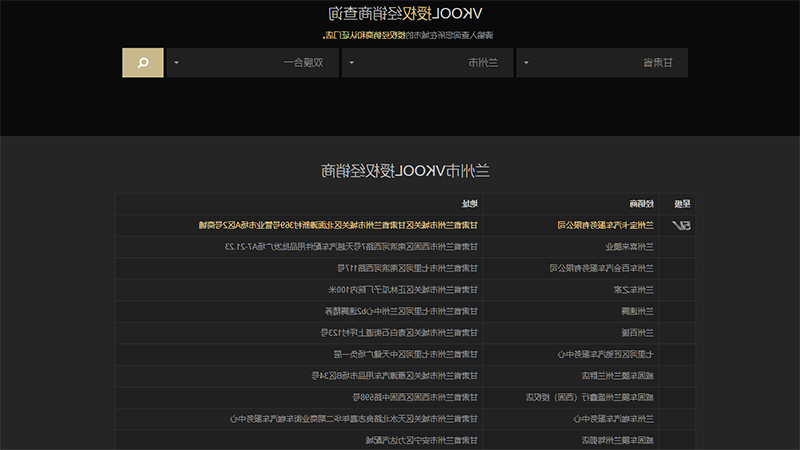The height and width of the screenshot is (450, 800).
Task: Click the instruction text below the page title
Action: (x=408, y=35)
